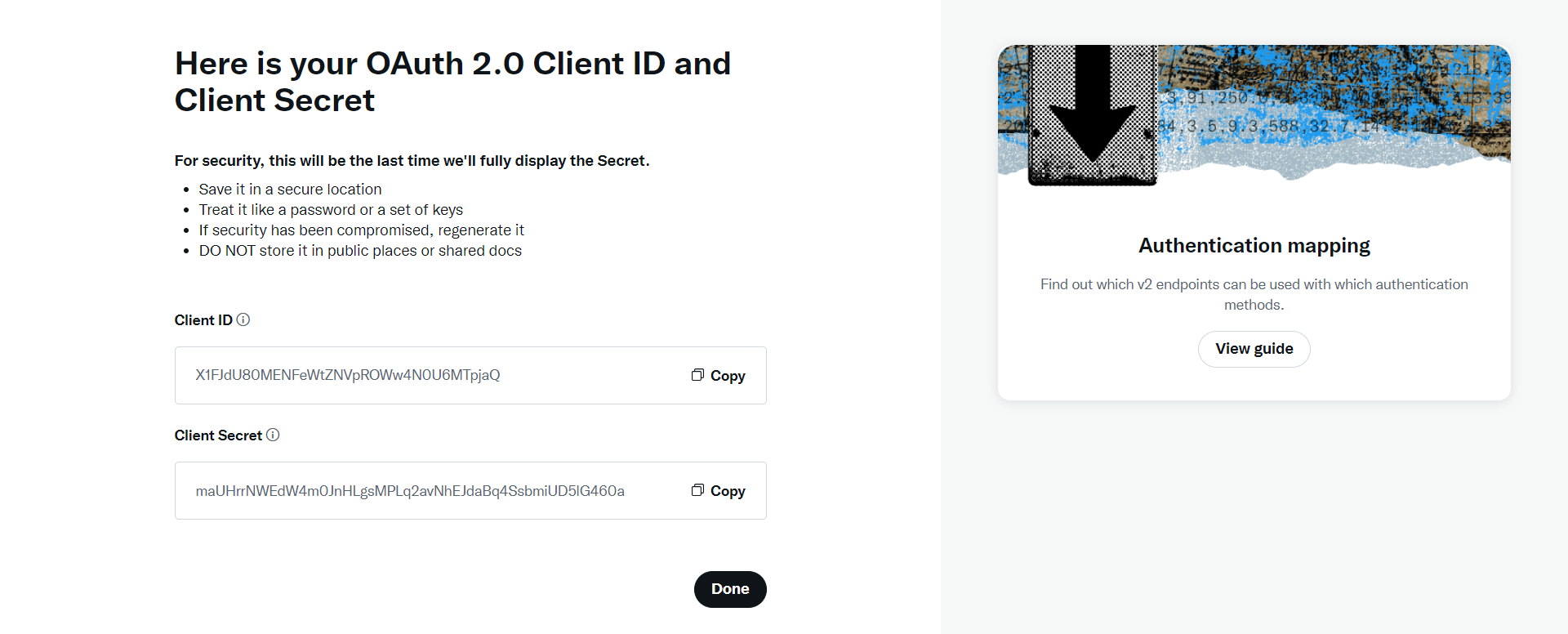Viewport: 1568px width, 634px height.
Task: Open the View guide link
Action: point(1254,349)
